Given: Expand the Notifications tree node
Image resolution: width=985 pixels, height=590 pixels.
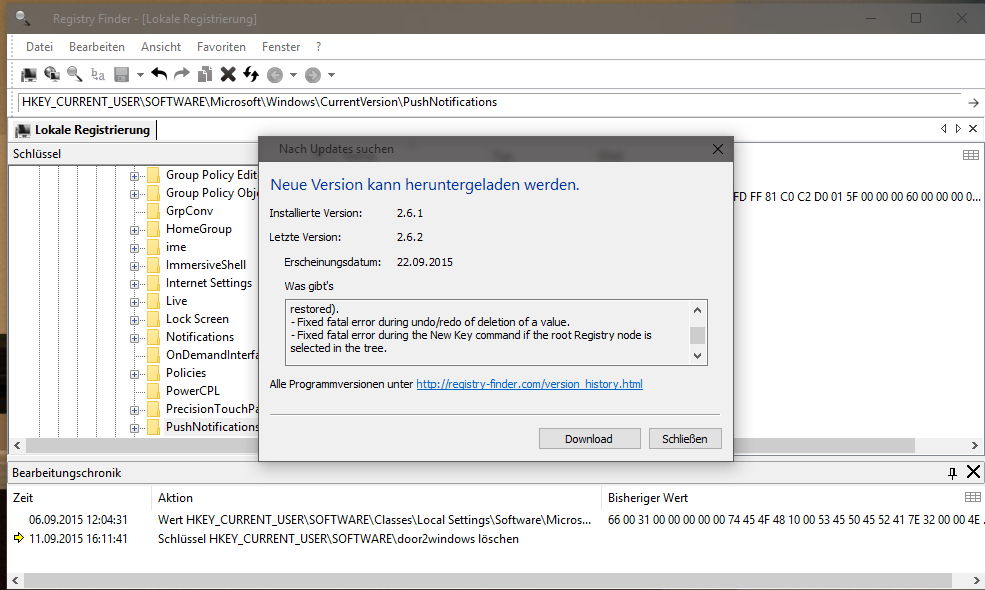Looking at the screenshot, I should 134,338.
